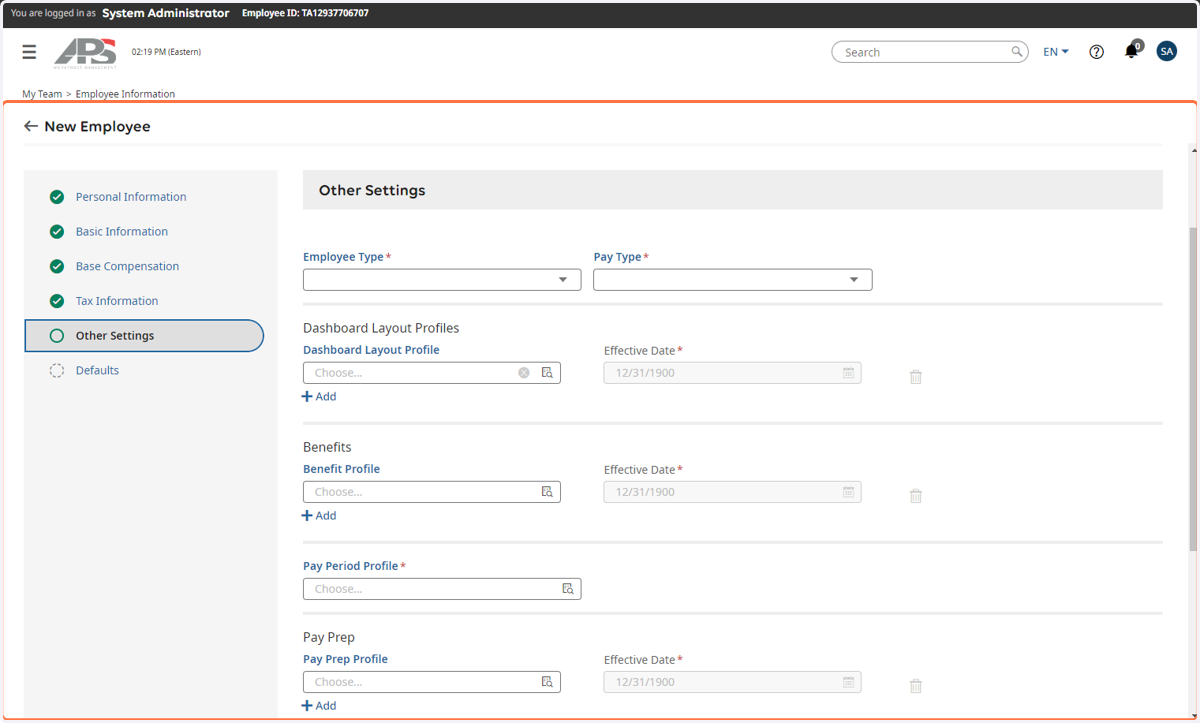Click the System Administrator login text
This screenshot has height=723, width=1200.
pyautogui.click(x=165, y=13)
